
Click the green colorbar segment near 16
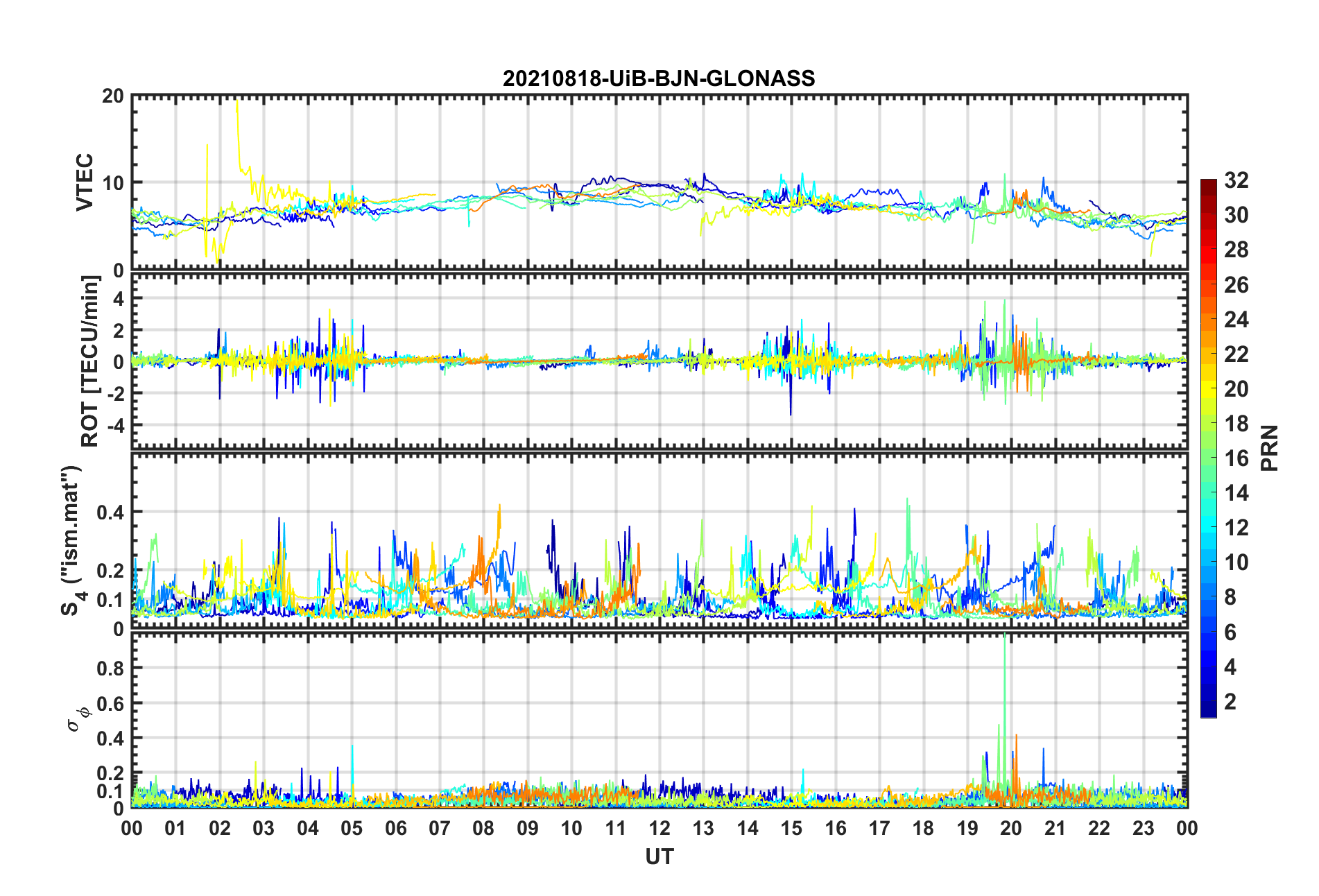click(1209, 458)
